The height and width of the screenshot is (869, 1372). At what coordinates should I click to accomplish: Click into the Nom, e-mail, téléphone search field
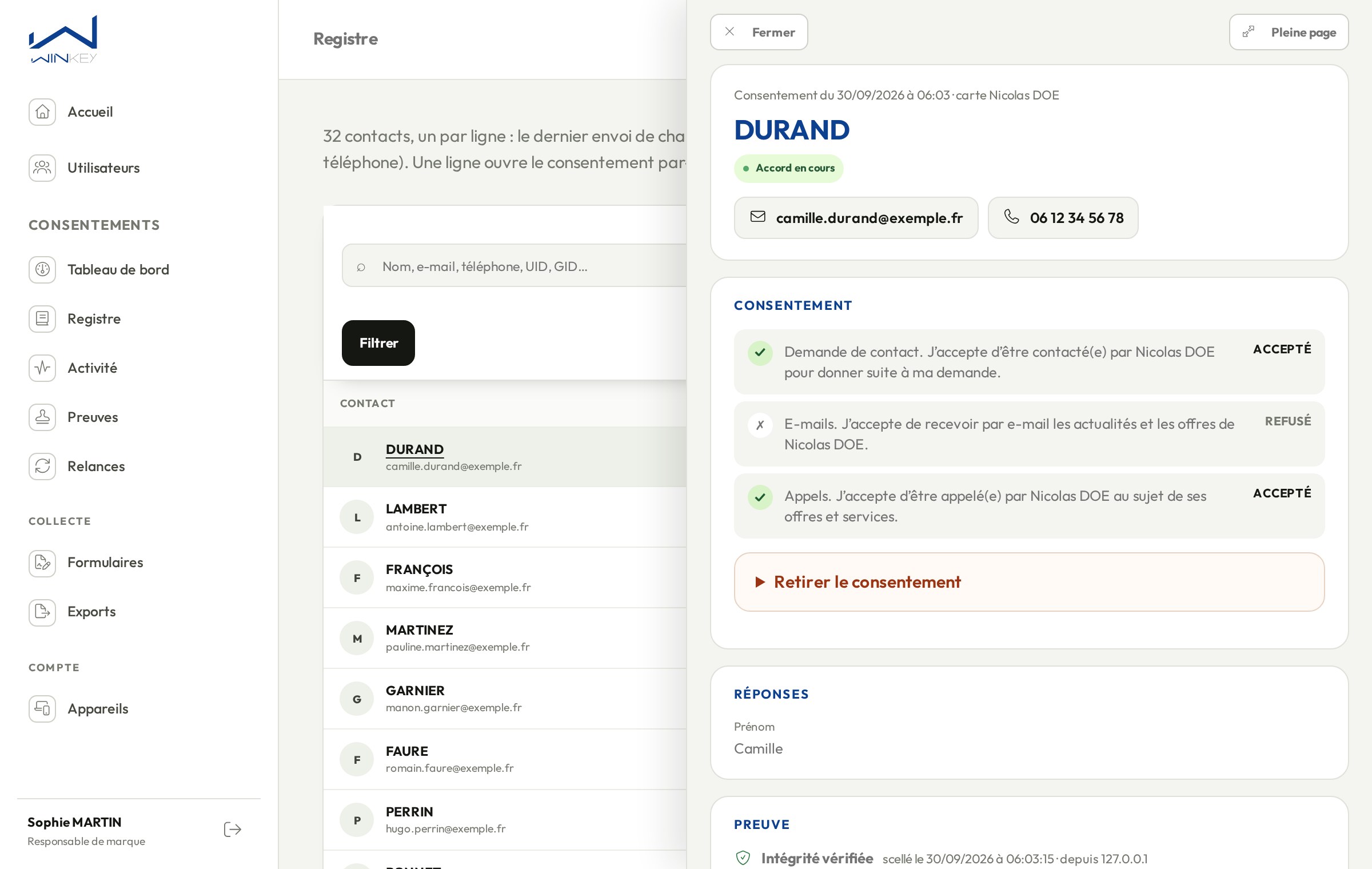(514, 266)
